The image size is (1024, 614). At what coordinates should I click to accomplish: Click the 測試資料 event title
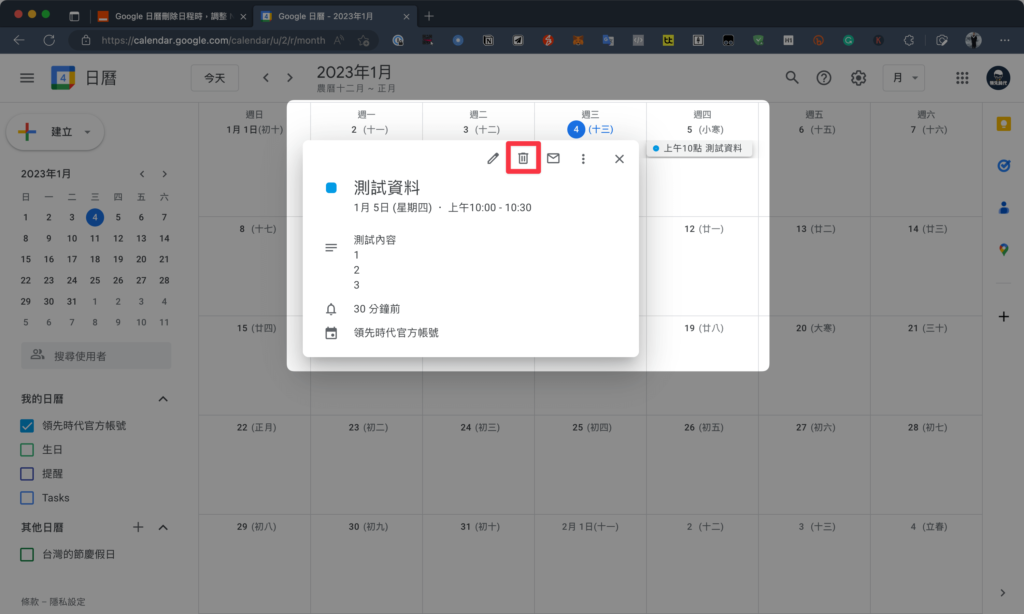coord(387,188)
